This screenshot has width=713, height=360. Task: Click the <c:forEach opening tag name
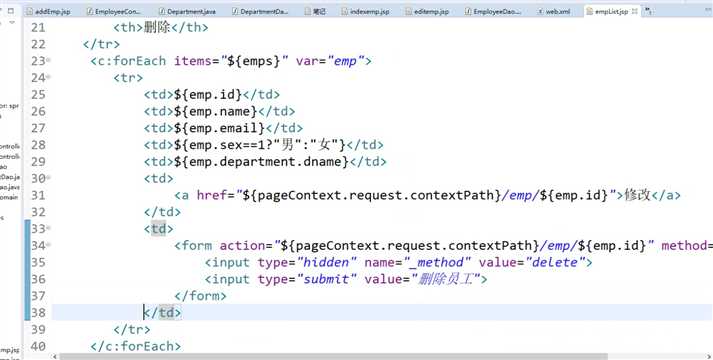(x=128, y=61)
